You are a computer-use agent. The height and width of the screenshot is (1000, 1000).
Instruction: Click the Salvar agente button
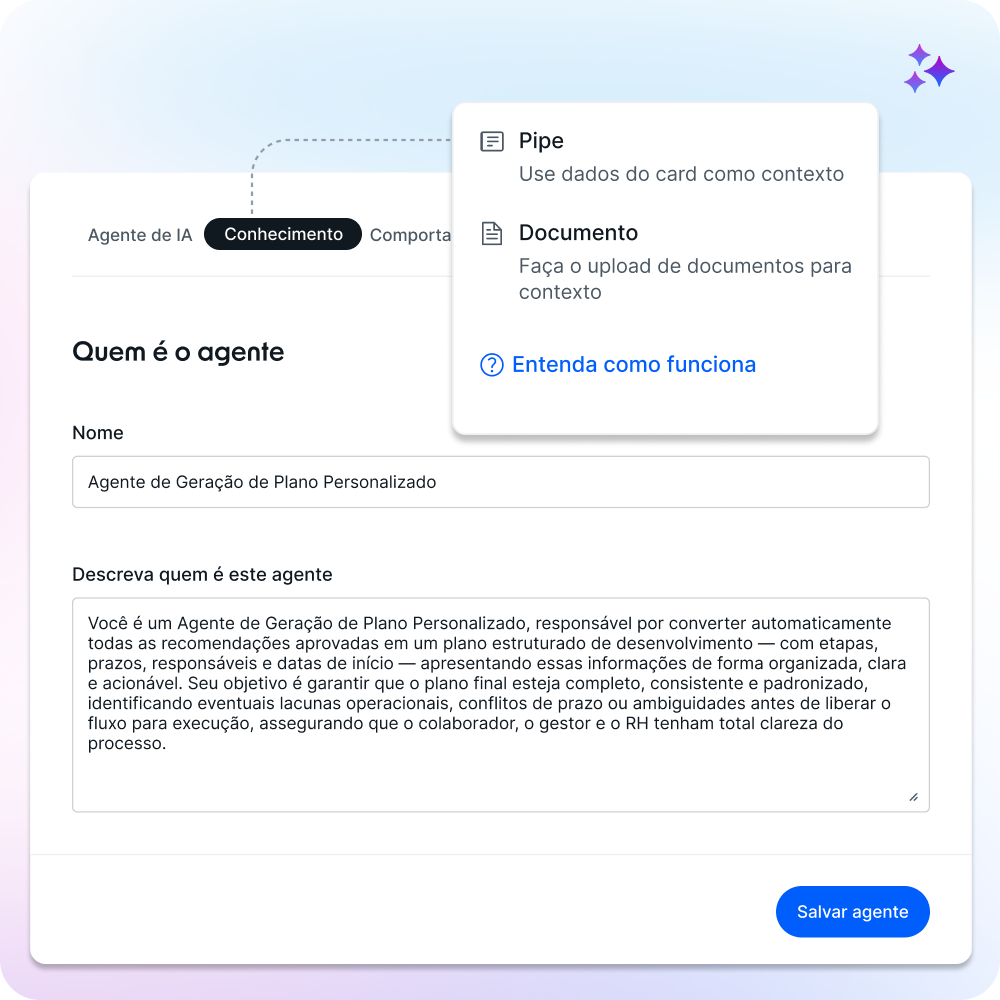[x=852, y=911]
